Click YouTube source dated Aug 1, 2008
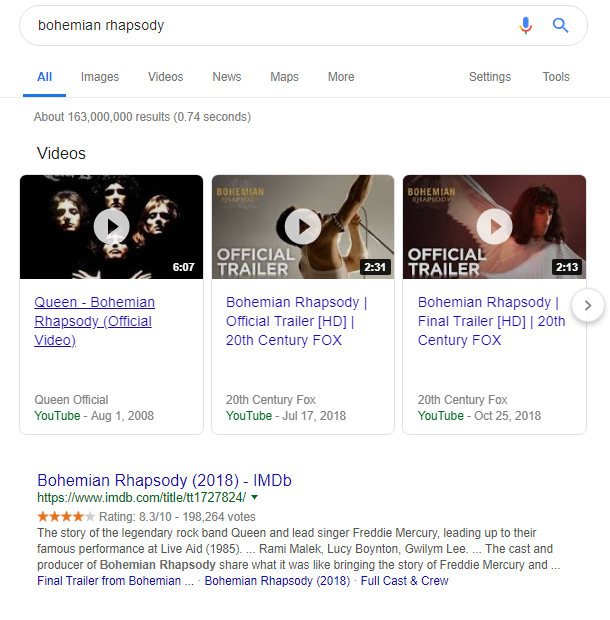Screen dimensions: 610x620 57,416
